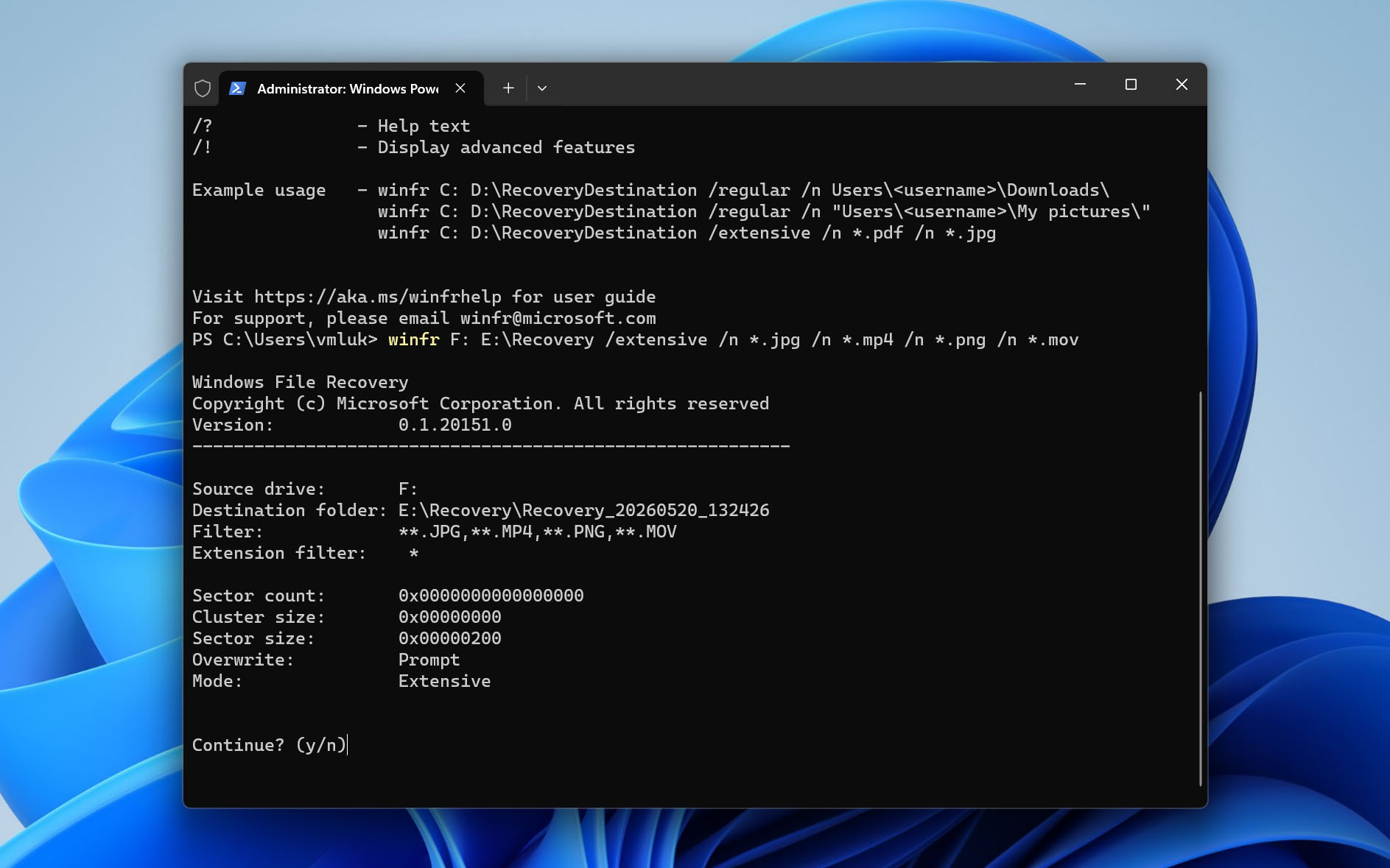Click the https://aka.ms/winfrhelp link
The image size is (1390, 868).
tap(378, 297)
